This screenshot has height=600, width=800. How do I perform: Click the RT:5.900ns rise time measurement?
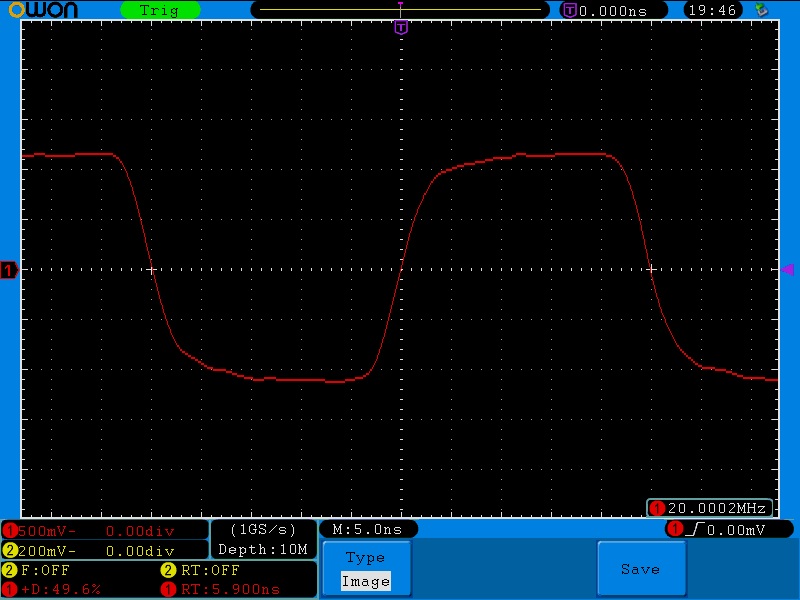(220, 589)
